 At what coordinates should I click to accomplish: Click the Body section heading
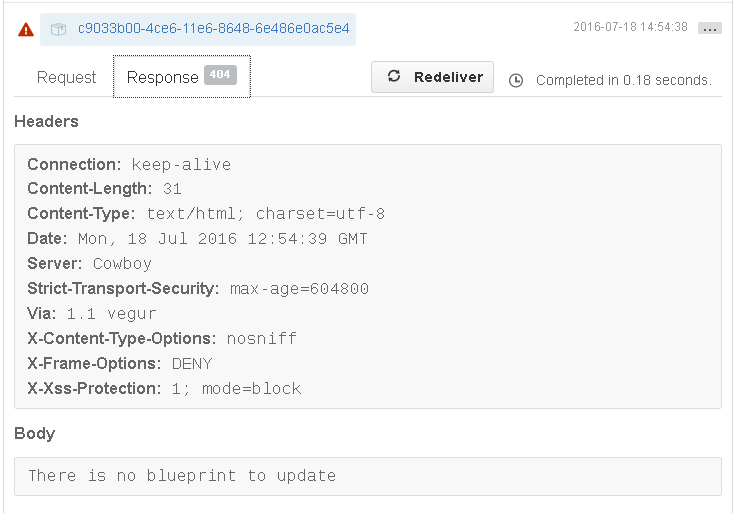click(35, 433)
